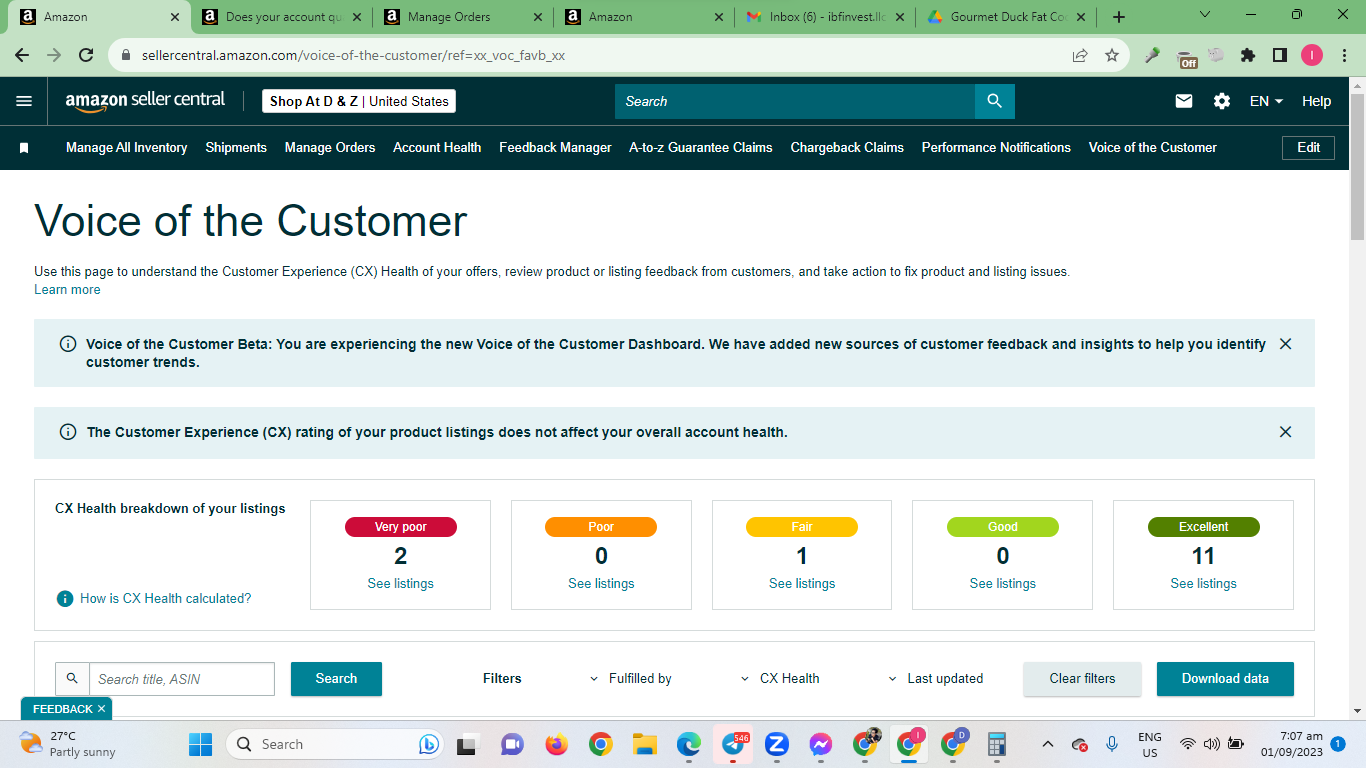Expand the Fulfilled by filter dropdown
Viewport: 1366px width, 768px height.
click(x=630, y=679)
